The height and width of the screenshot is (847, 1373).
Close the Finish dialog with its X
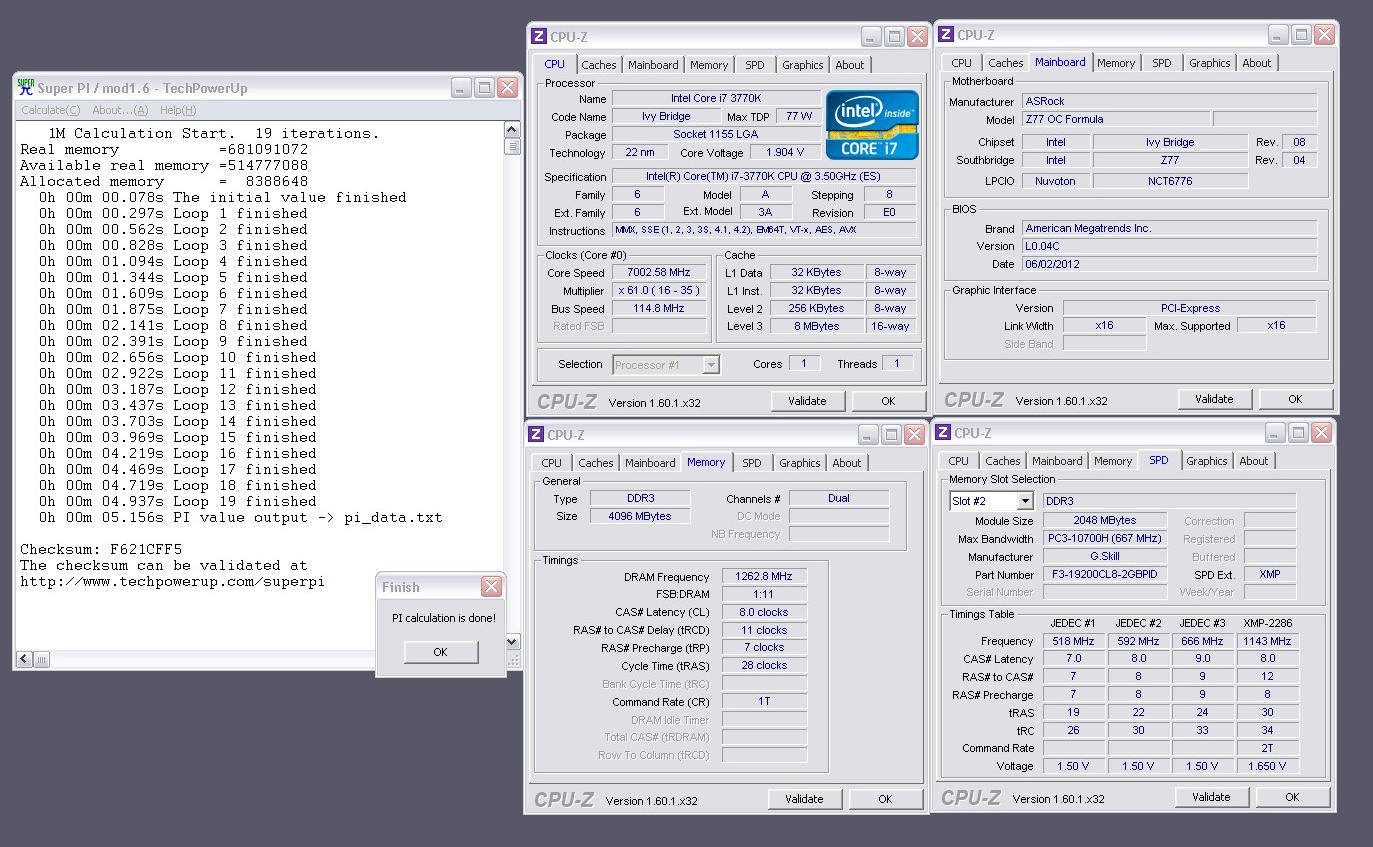pos(491,586)
